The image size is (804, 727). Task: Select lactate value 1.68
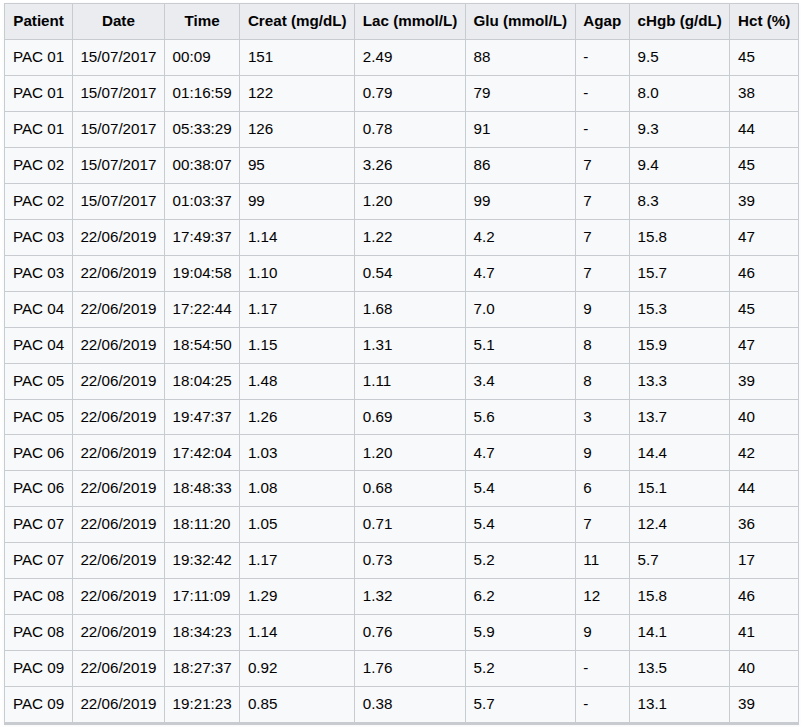pos(410,309)
